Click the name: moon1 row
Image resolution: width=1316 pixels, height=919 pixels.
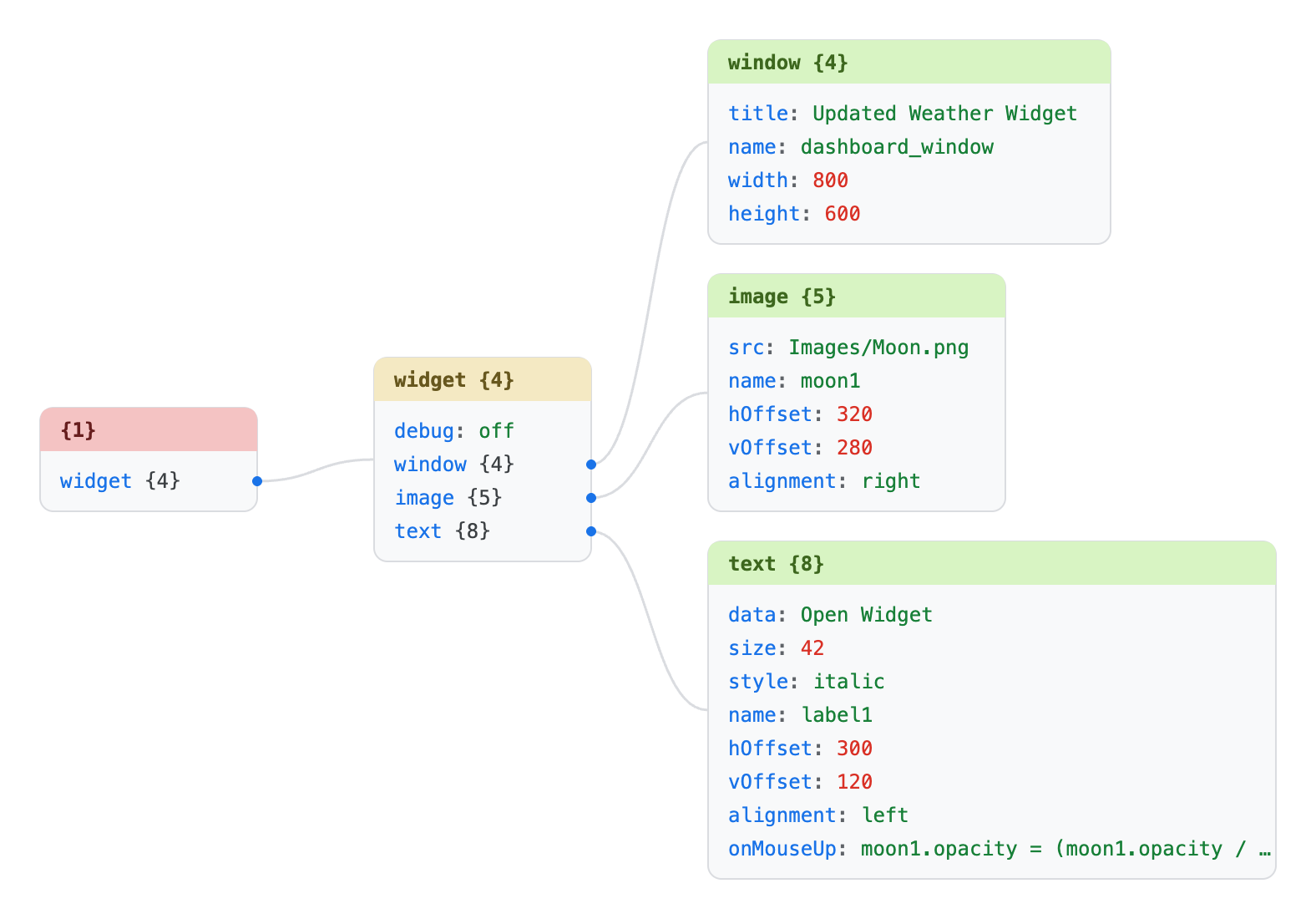pyautogui.click(x=857, y=381)
